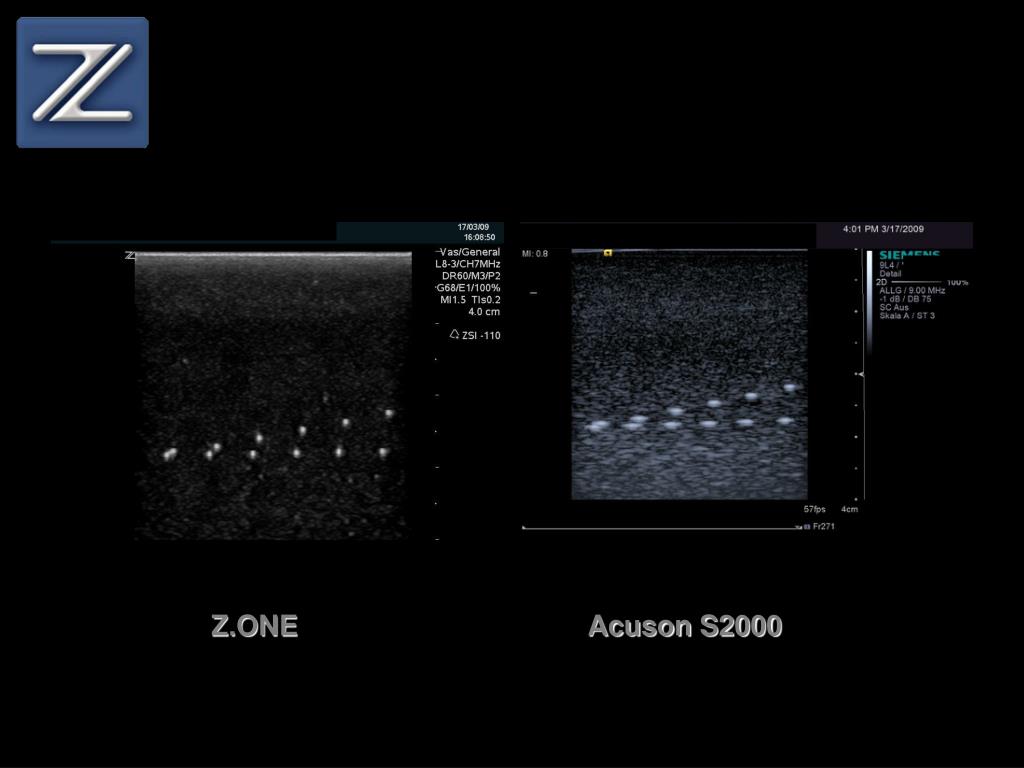The height and width of the screenshot is (768, 1024).
Task: Click the Z logo in the corner
Action: (83, 83)
